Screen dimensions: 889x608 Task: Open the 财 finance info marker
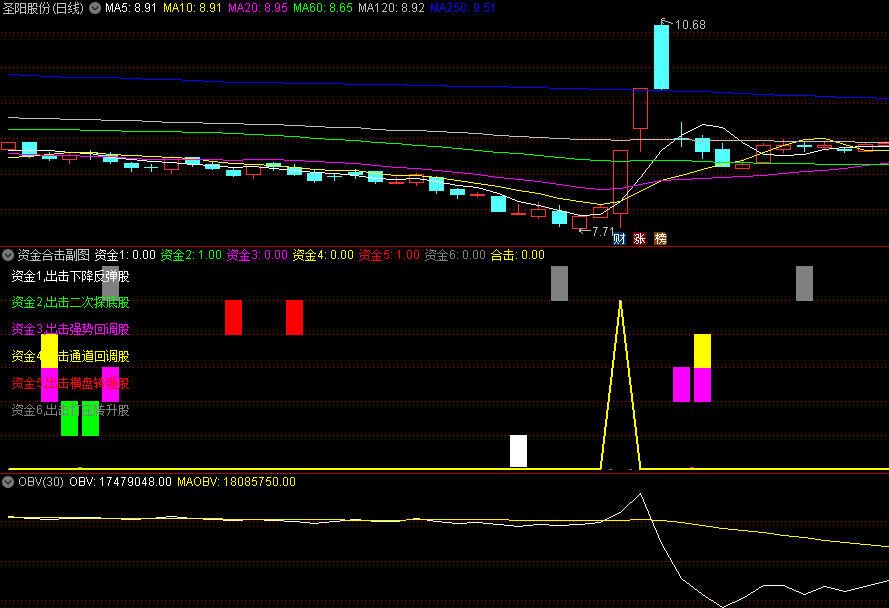(619, 239)
